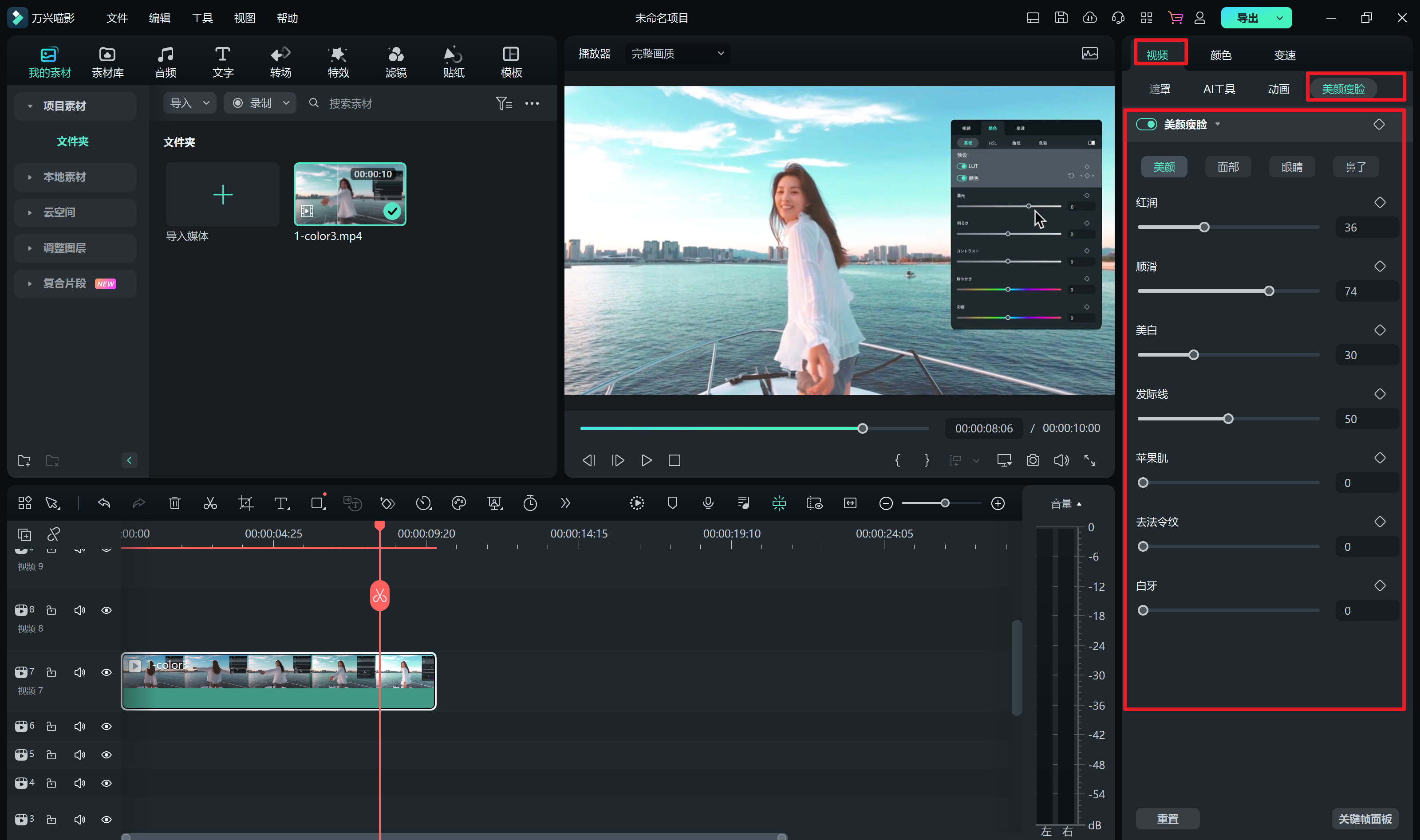Click the 重置 reset button
The image size is (1420, 840).
1168,819
